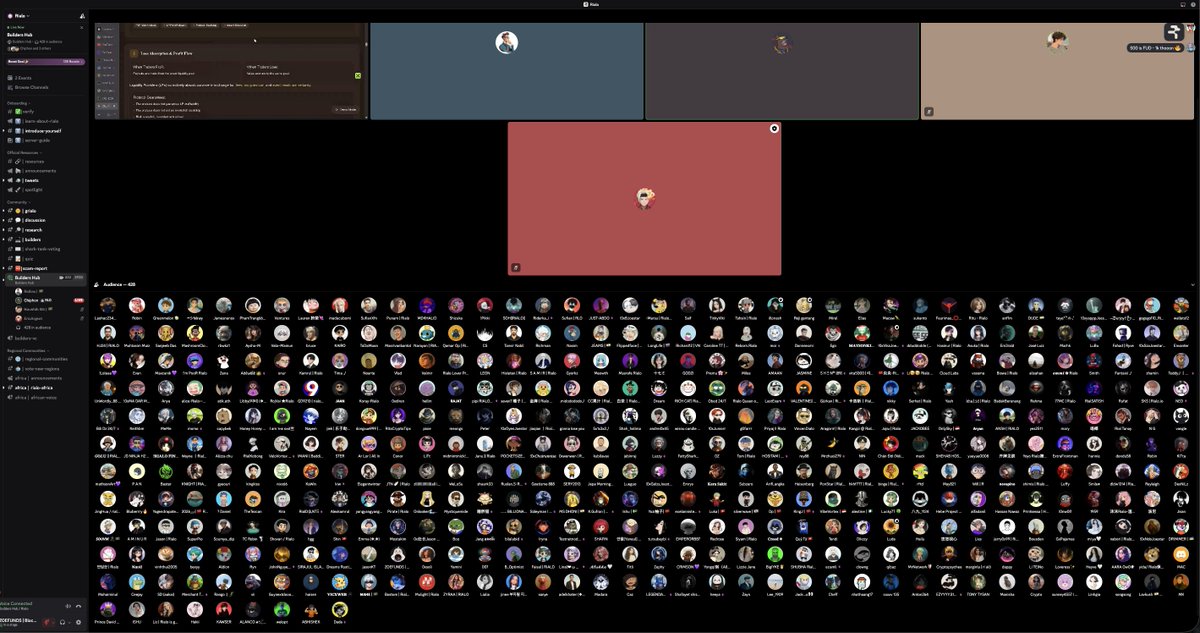Click audience member Arya's avatar
This screenshot has width=1200, height=633.
point(166,388)
